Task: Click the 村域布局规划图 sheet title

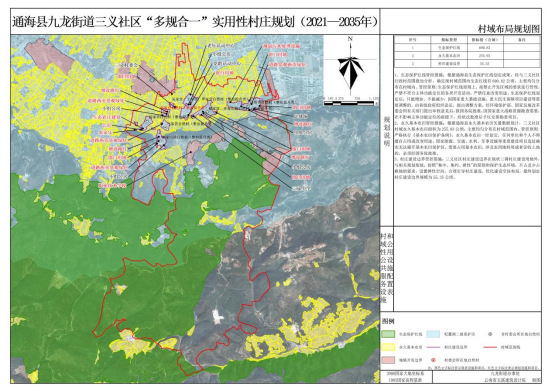Action: click(509, 28)
